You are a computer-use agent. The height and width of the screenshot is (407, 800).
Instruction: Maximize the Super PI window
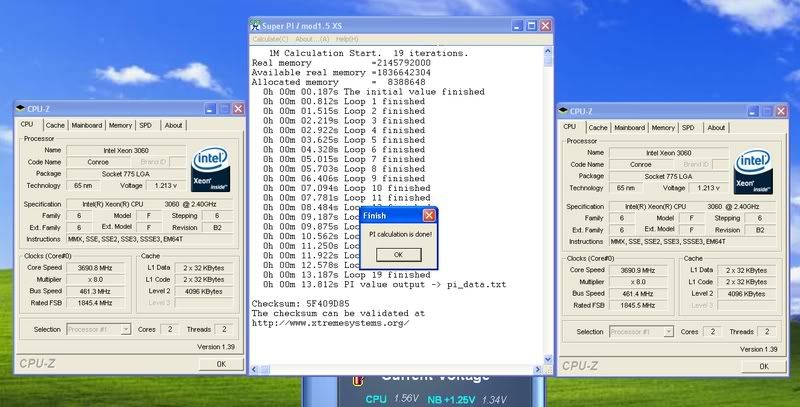(x=532, y=26)
